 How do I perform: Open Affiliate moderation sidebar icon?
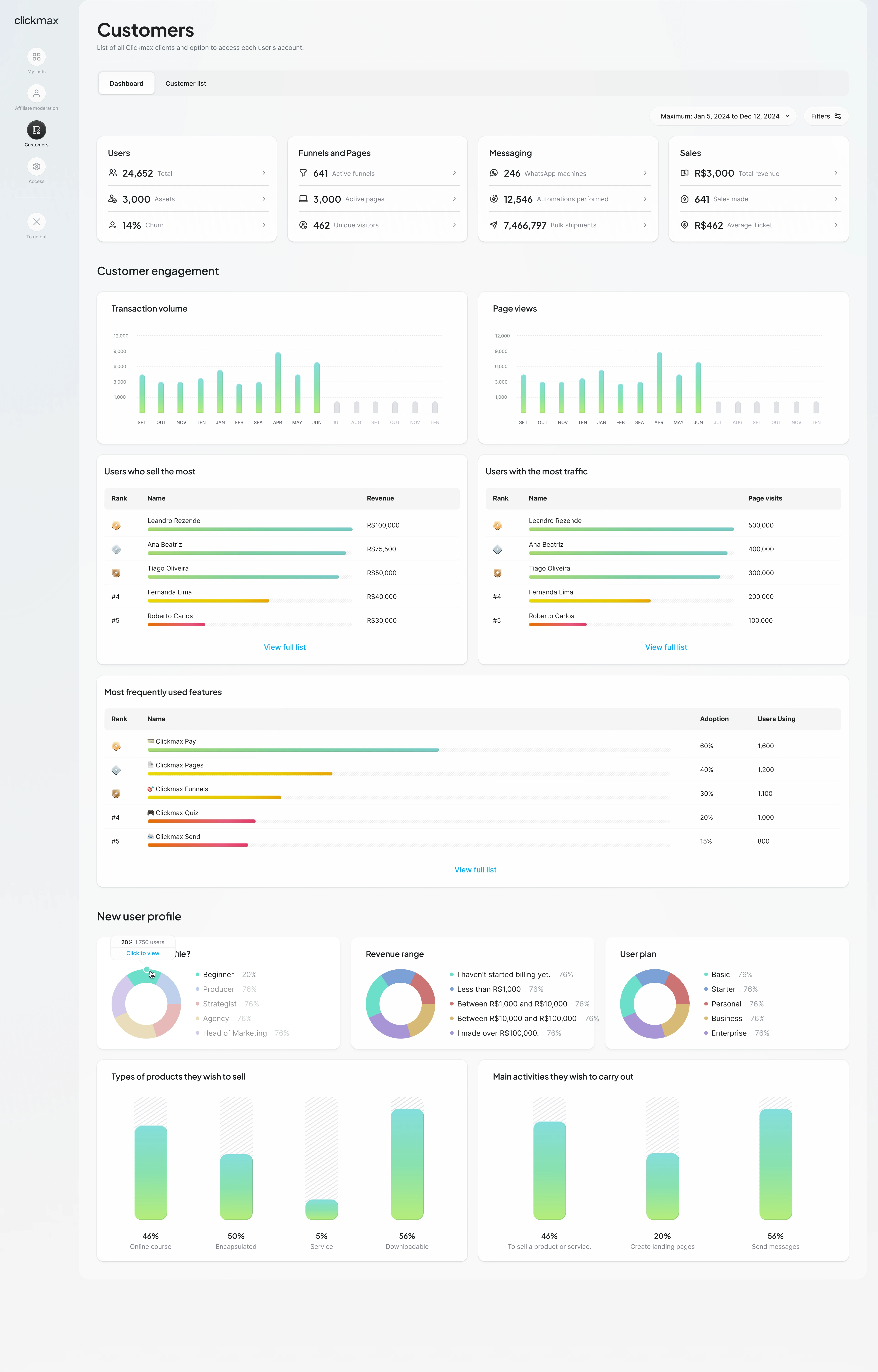[37, 93]
